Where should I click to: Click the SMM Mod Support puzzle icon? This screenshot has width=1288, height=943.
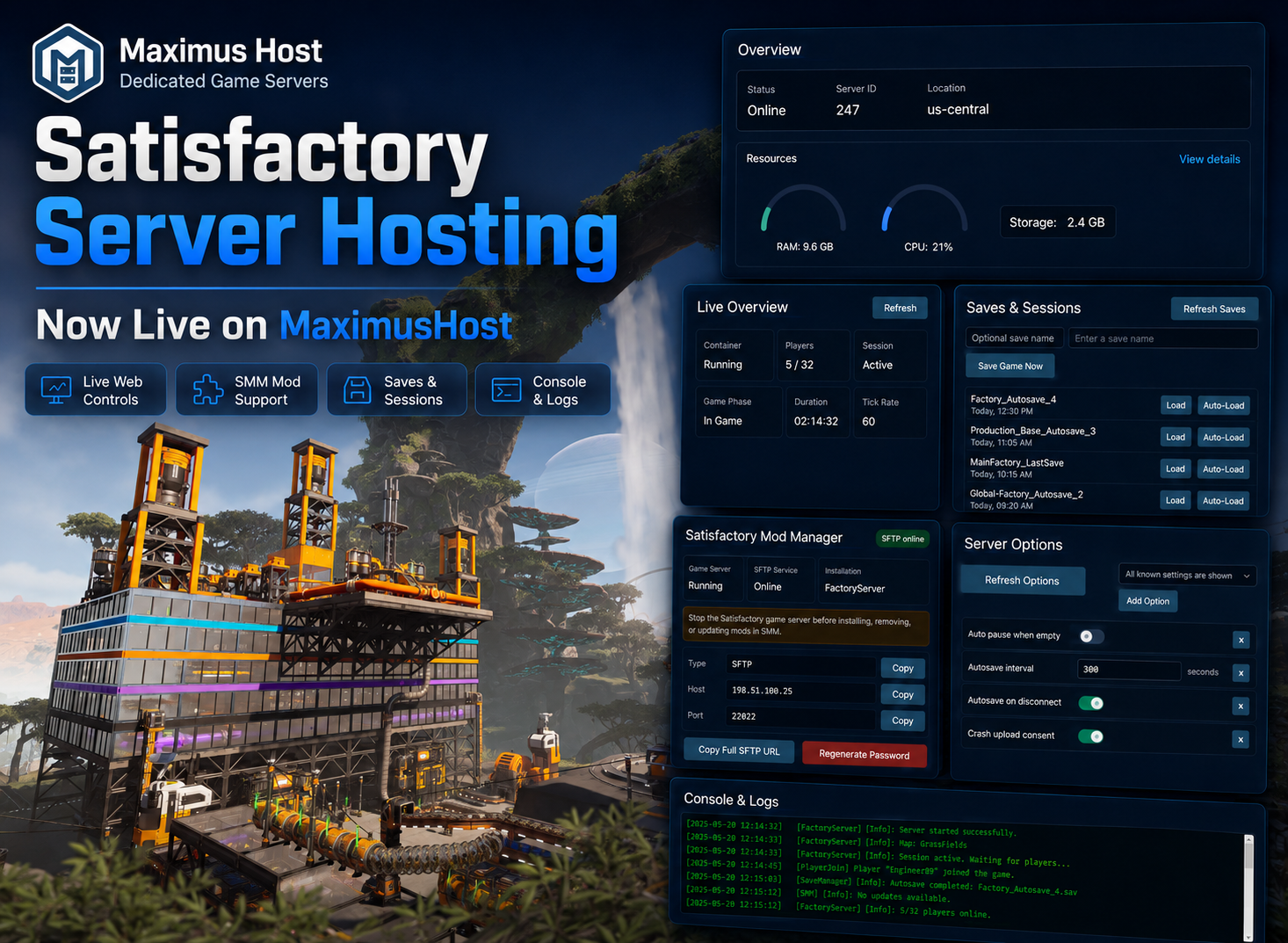pos(208,389)
